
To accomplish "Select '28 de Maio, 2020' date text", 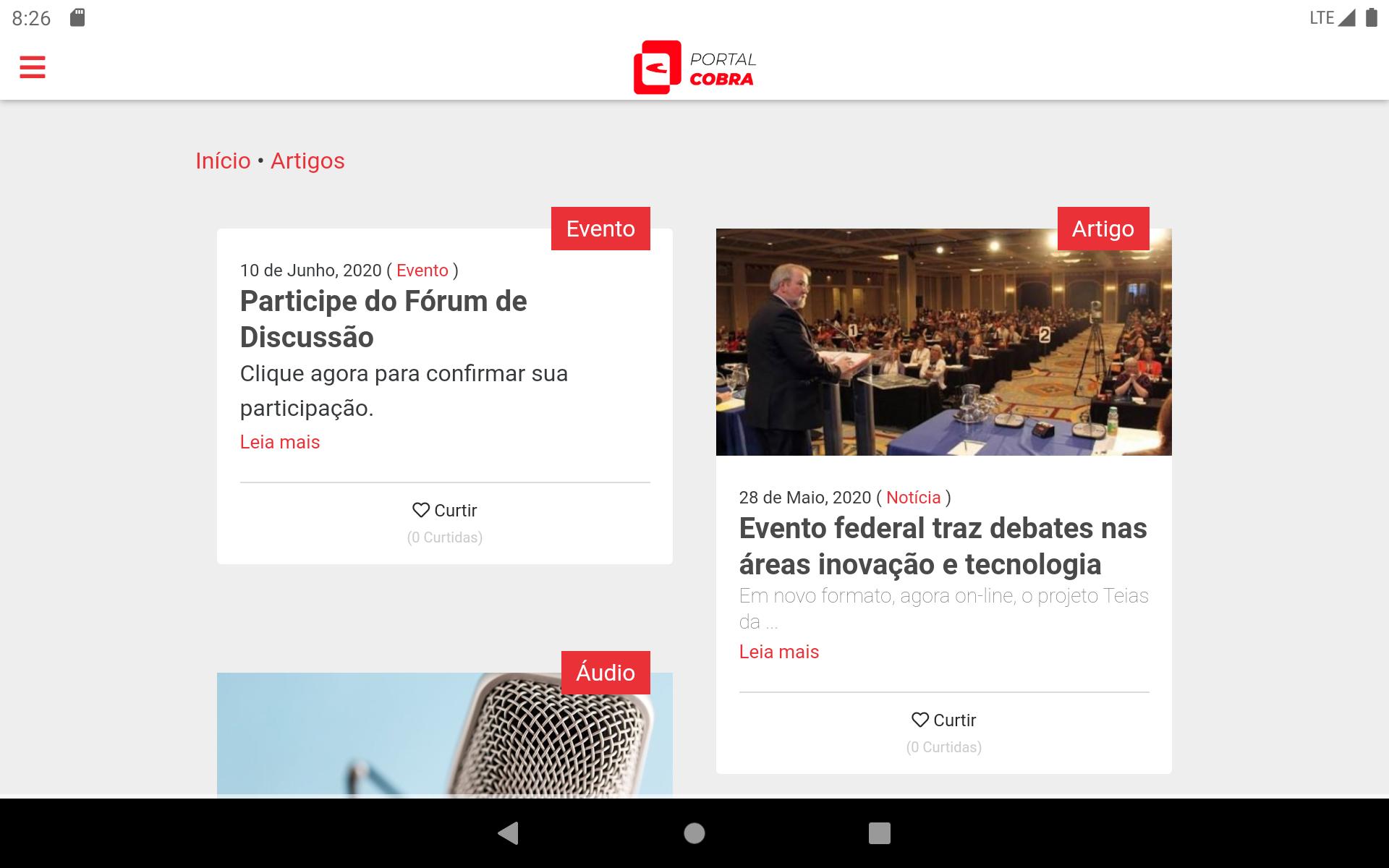I will click(x=805, y=498).
